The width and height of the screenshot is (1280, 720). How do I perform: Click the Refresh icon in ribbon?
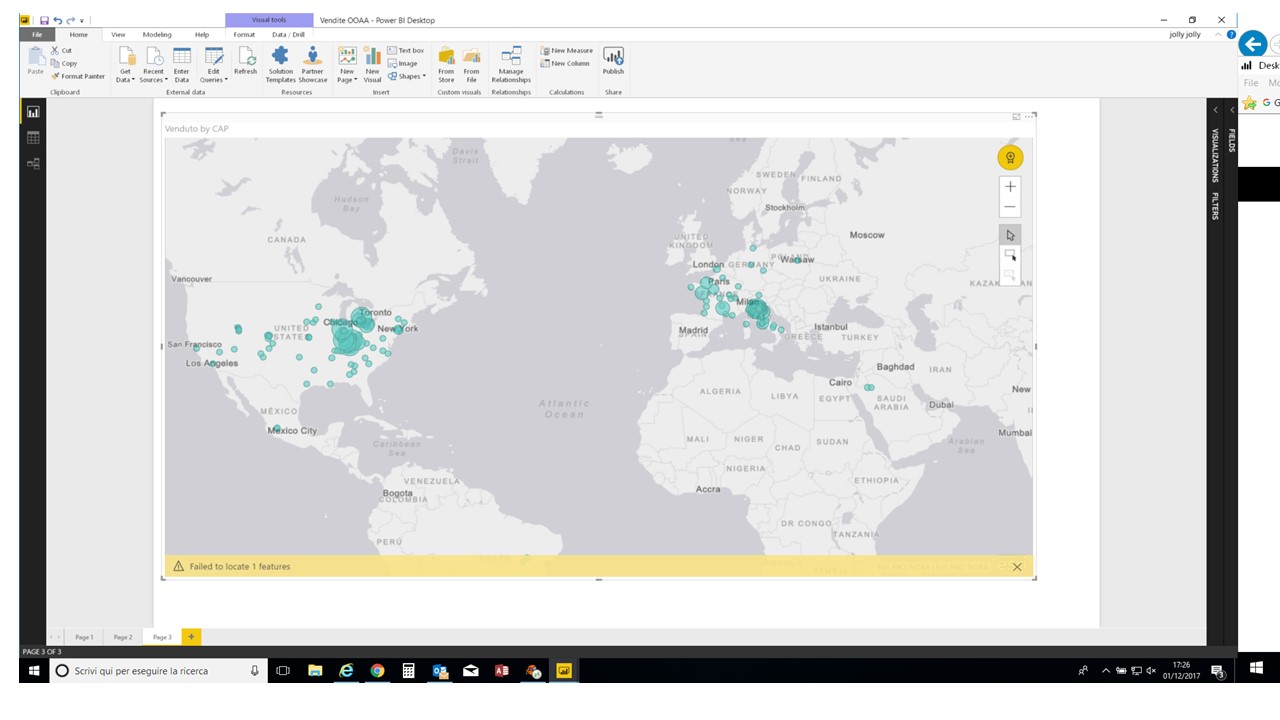(x=246, y=62)
